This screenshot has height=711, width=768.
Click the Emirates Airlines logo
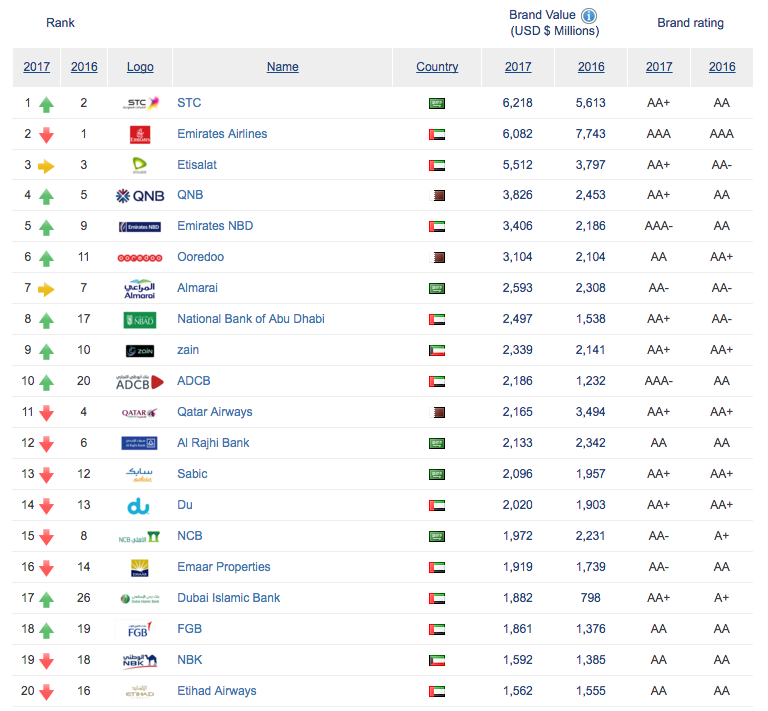pos(140,134)
